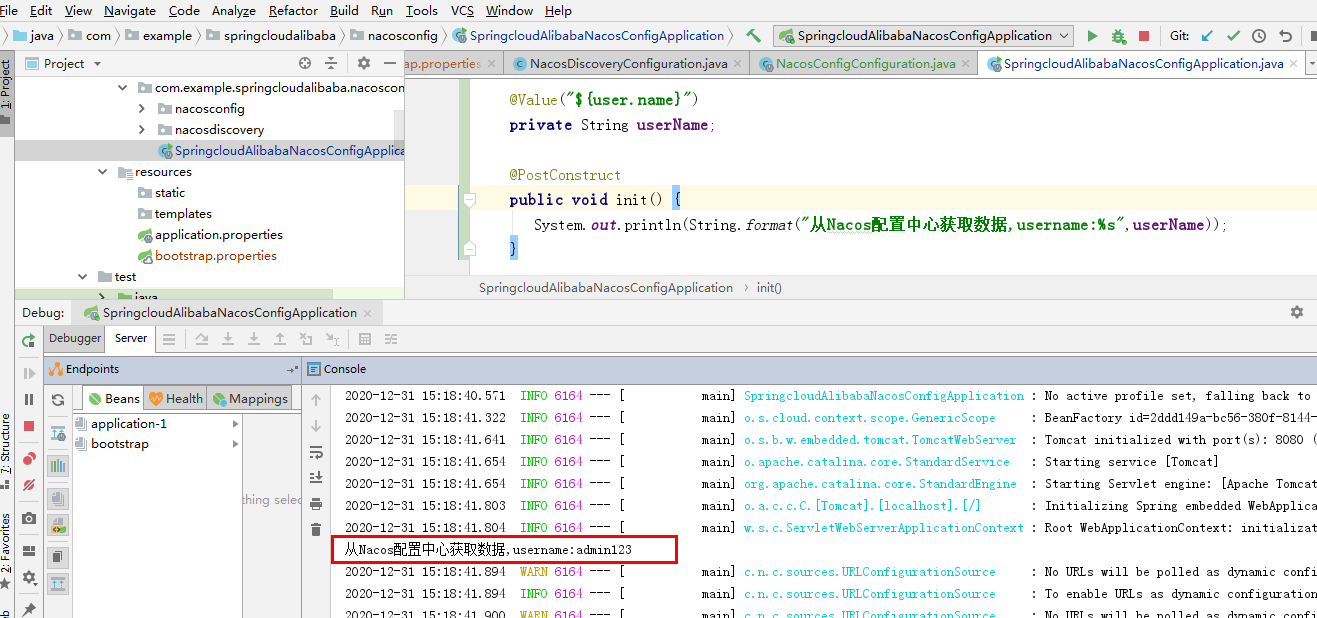
Task: Open debug settings gear in sidebar
Action: click(29, 577)
